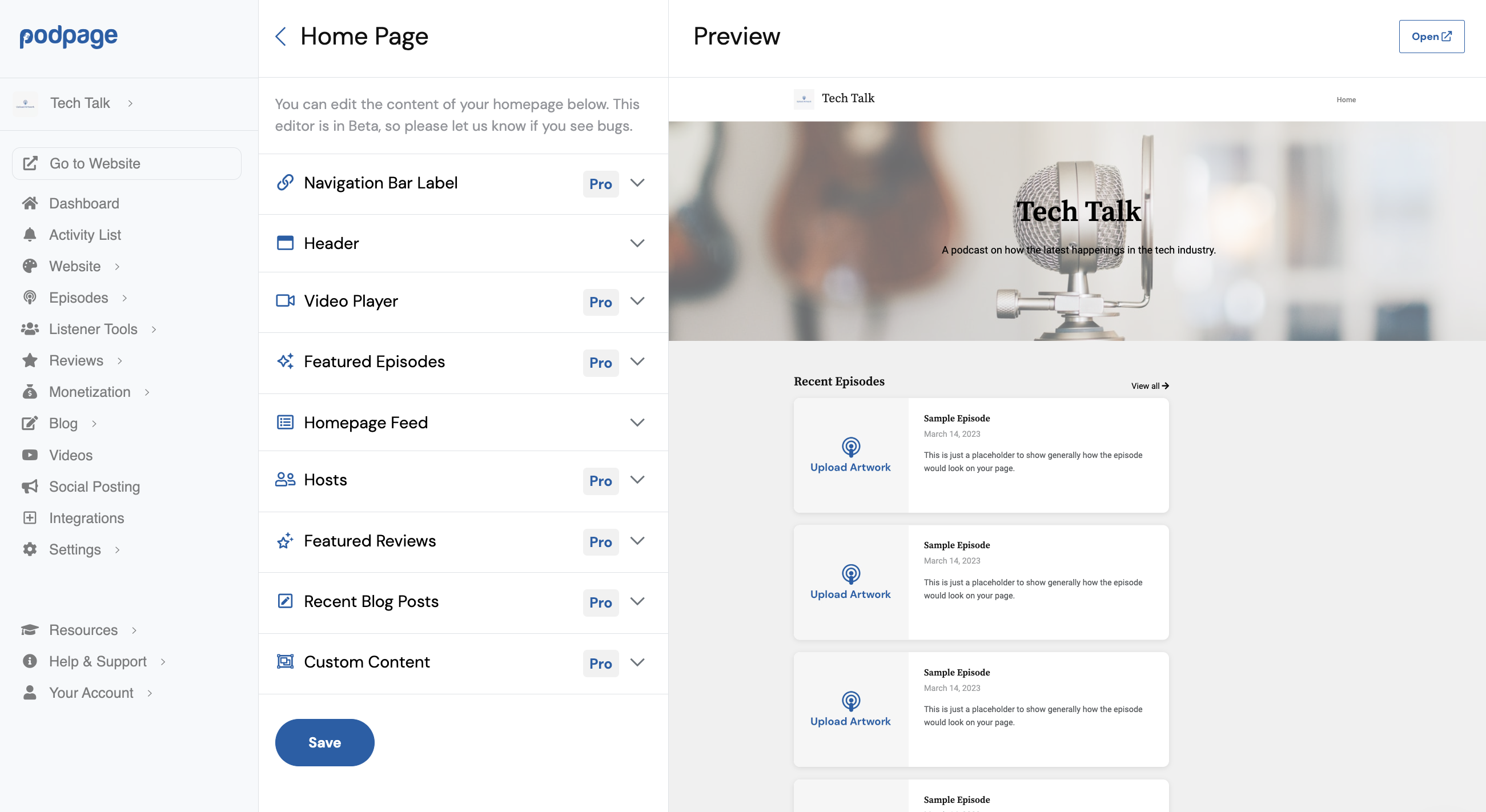The height and width of the screenshot is (812, 1486).
Task: Click the Header window icon
Action: (286, 243)
